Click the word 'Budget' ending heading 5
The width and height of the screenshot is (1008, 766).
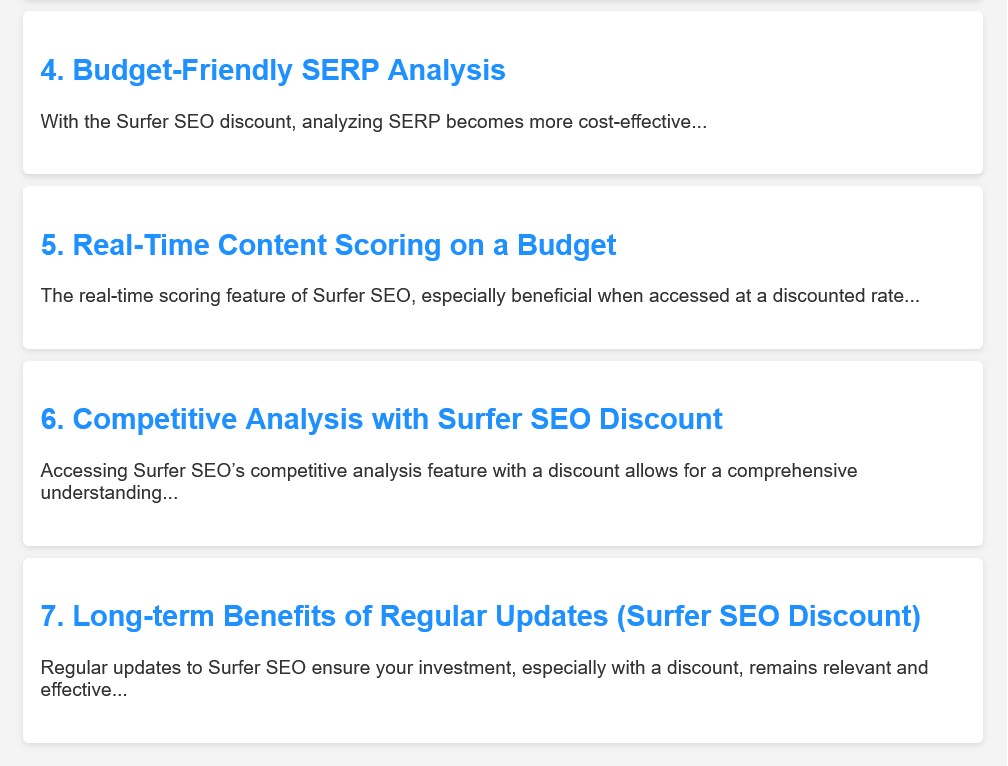coord(566,245)
